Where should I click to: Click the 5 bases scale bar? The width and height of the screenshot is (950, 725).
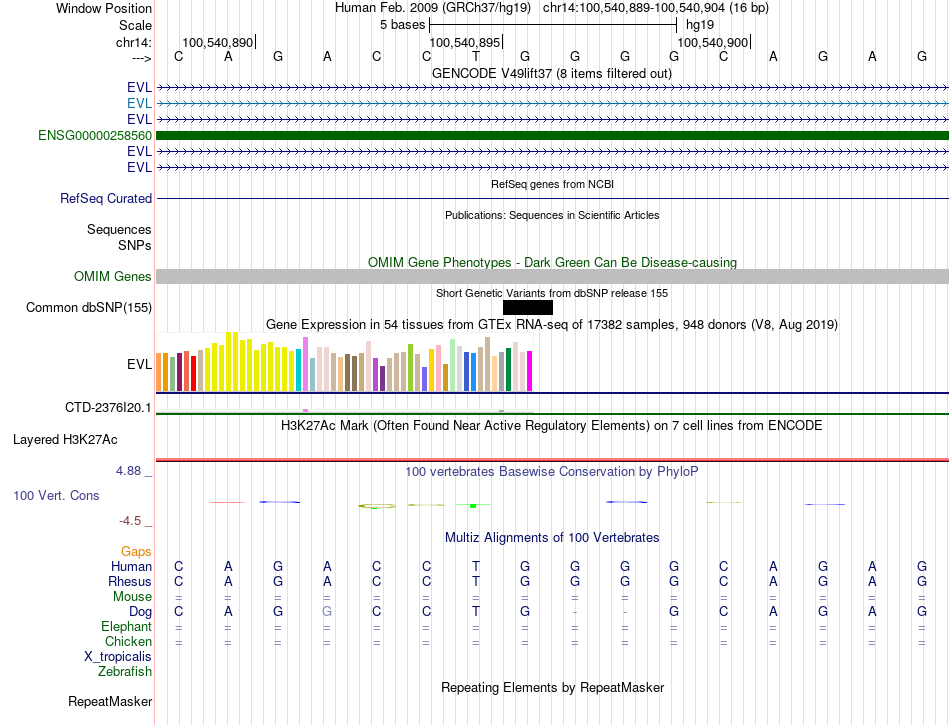[x=553, y=25]
